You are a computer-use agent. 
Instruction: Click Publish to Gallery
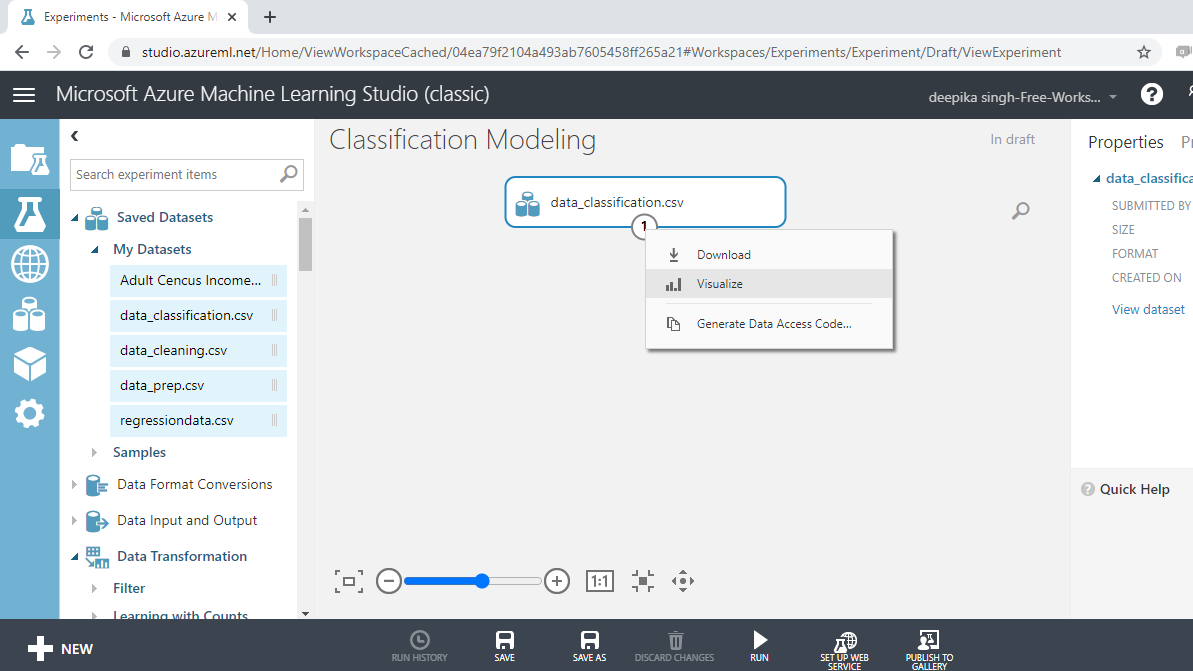tap(929, 650)
